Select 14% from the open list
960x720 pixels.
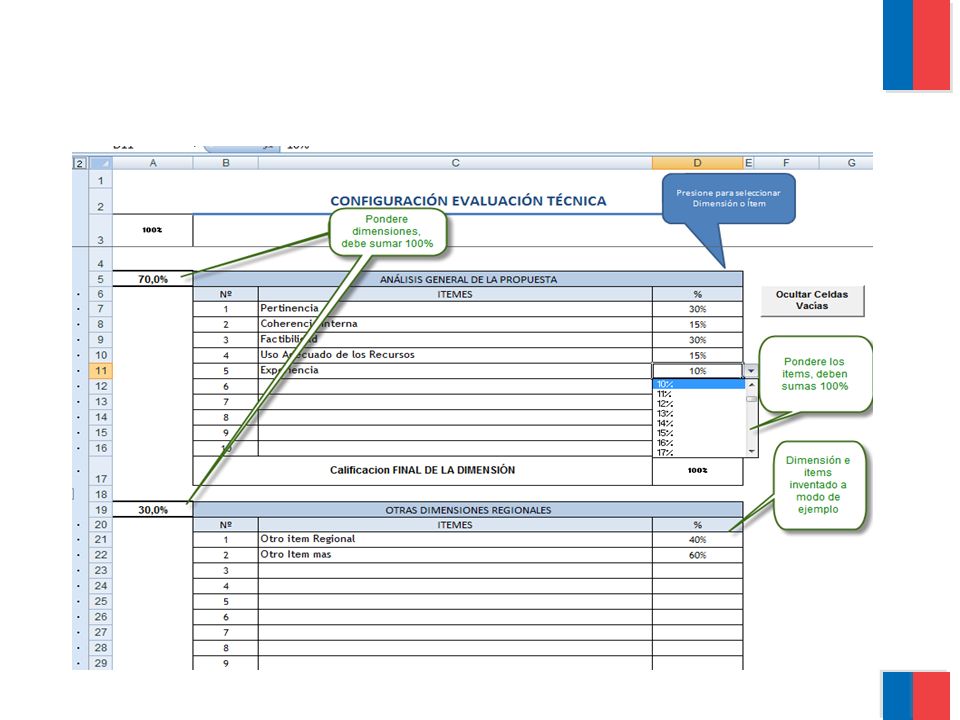(699, 424)
